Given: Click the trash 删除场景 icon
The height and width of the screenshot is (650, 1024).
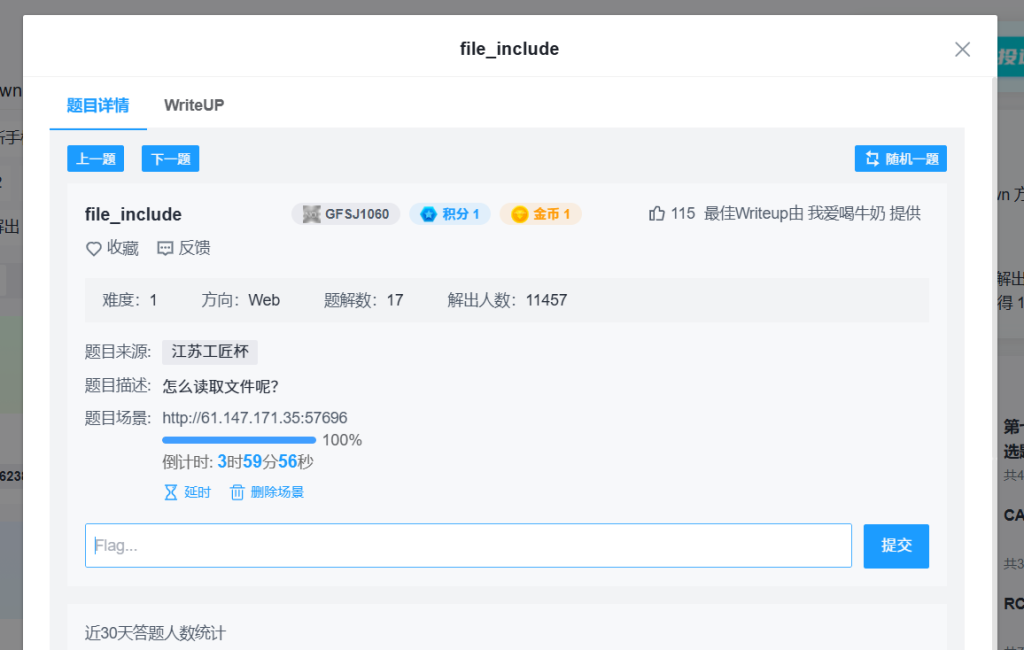Looking at the screenshot, I should 237,492.
